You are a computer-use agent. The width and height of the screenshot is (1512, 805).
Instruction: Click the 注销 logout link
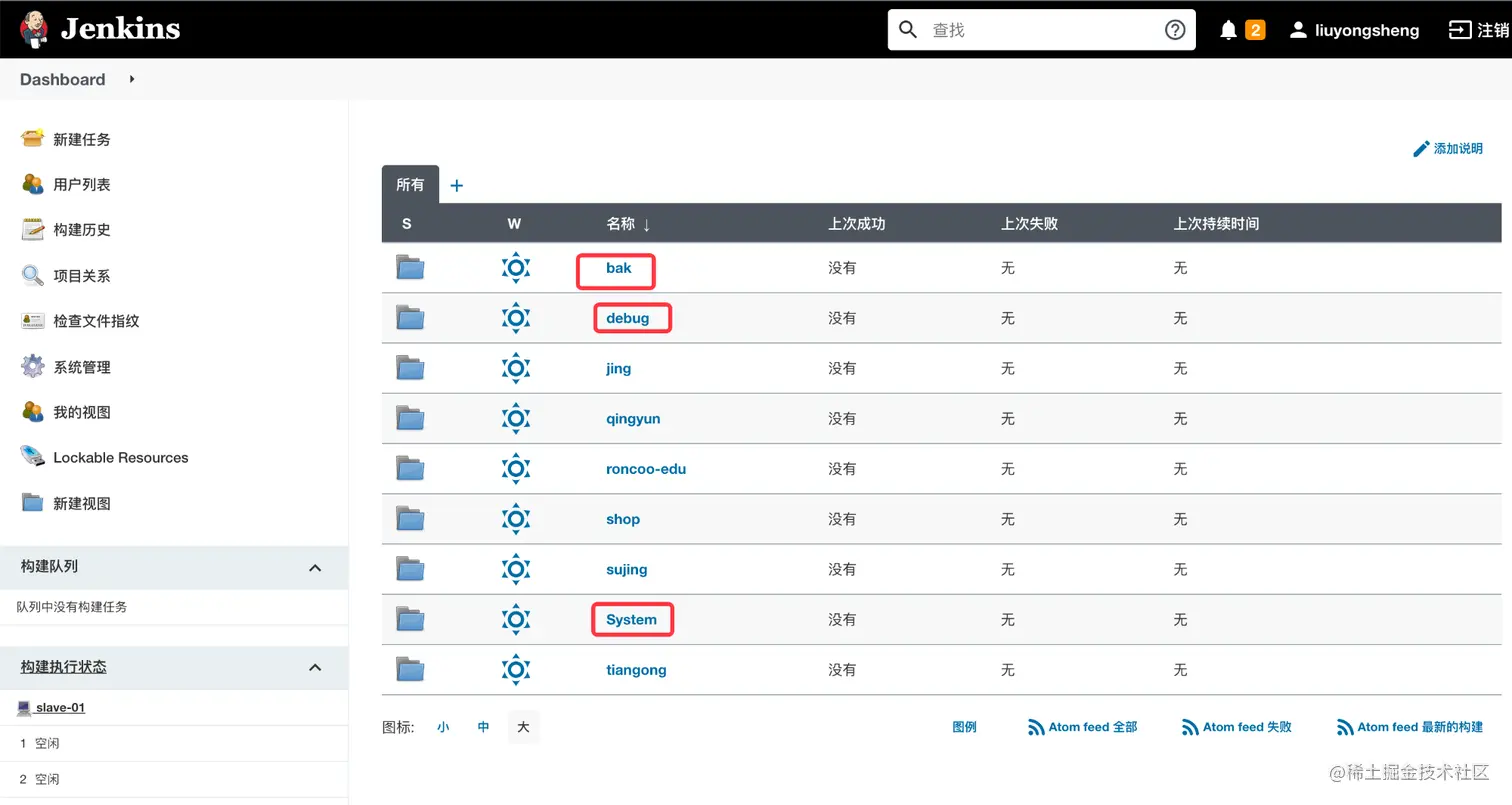click(x=1493, y=30)
